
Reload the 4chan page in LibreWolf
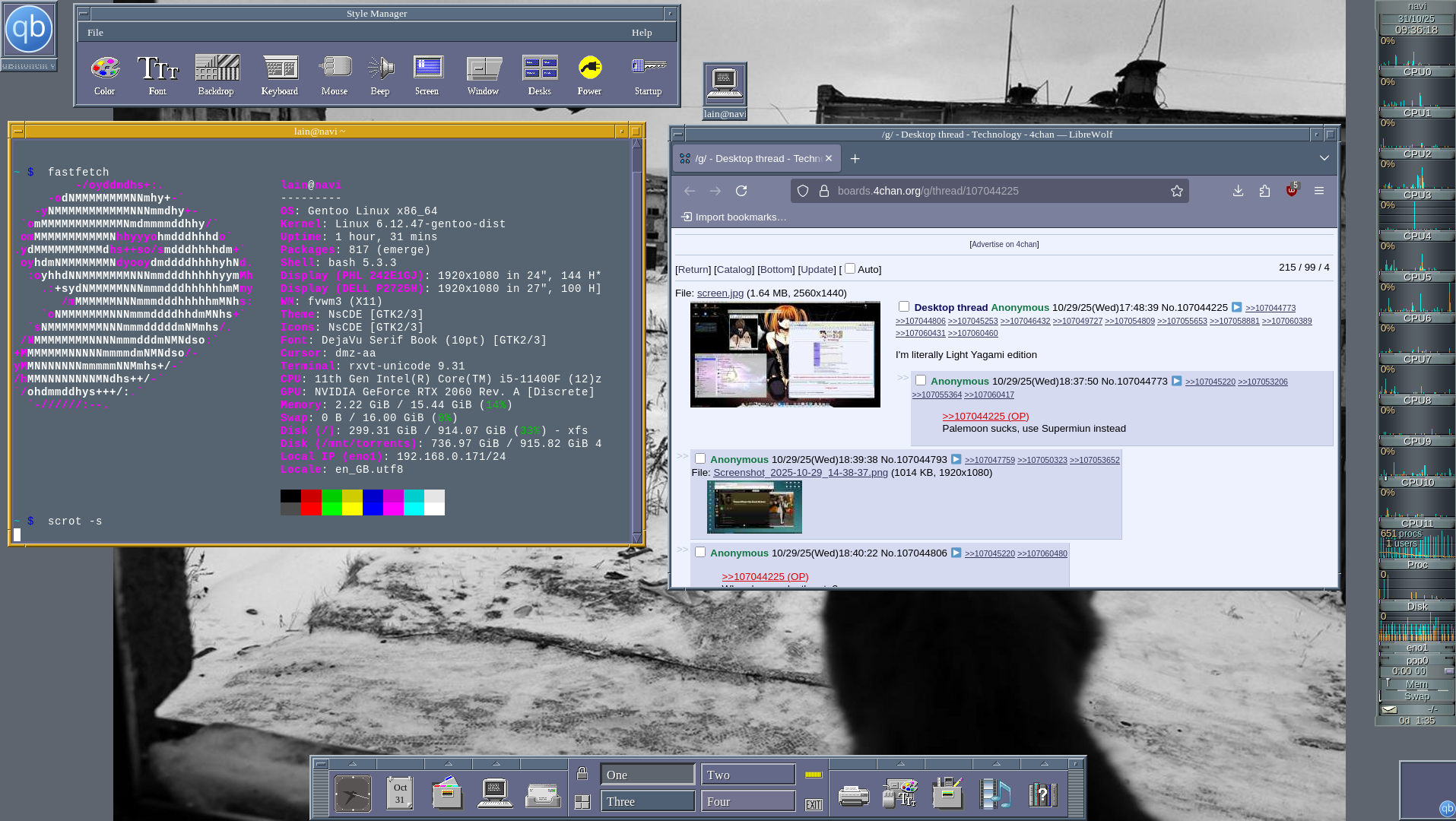[x=741, y=191]
